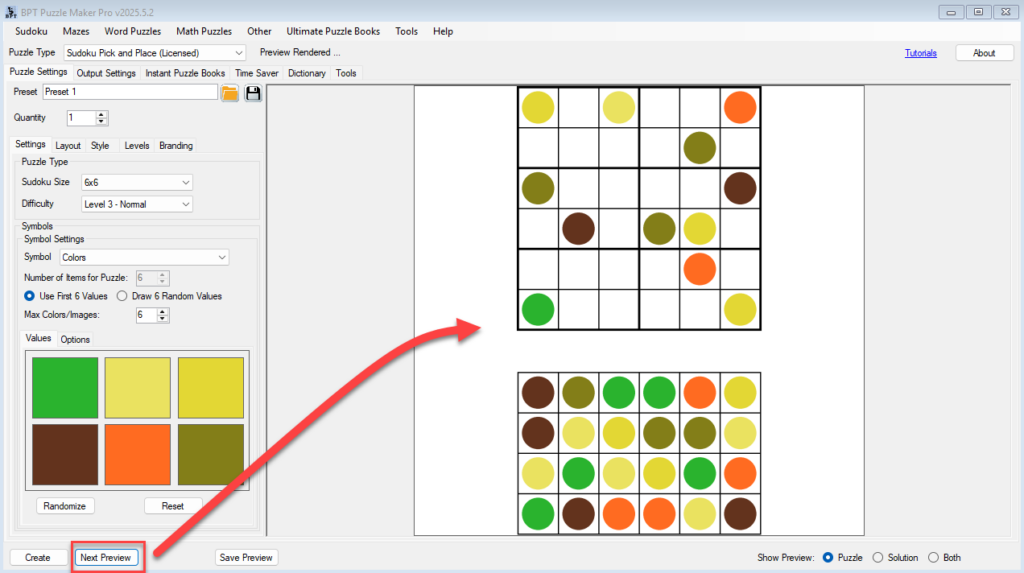
Task: Open the Dictionary tab
Action: 307,73
